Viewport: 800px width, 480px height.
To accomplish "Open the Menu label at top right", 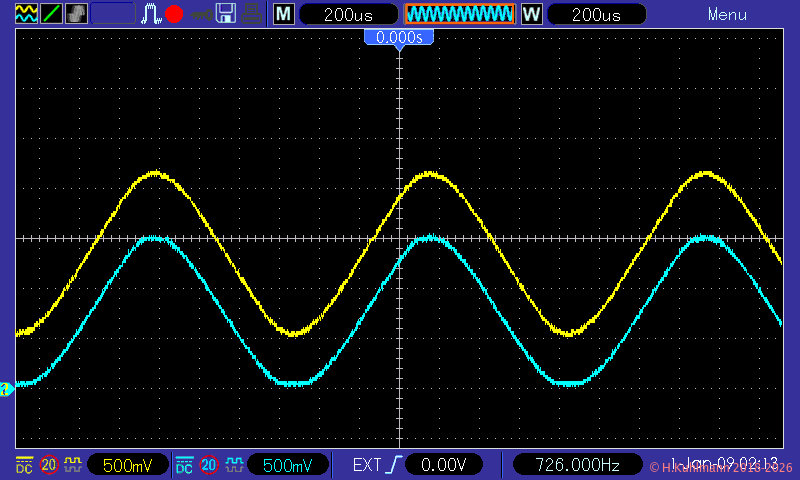I will 727,14.
